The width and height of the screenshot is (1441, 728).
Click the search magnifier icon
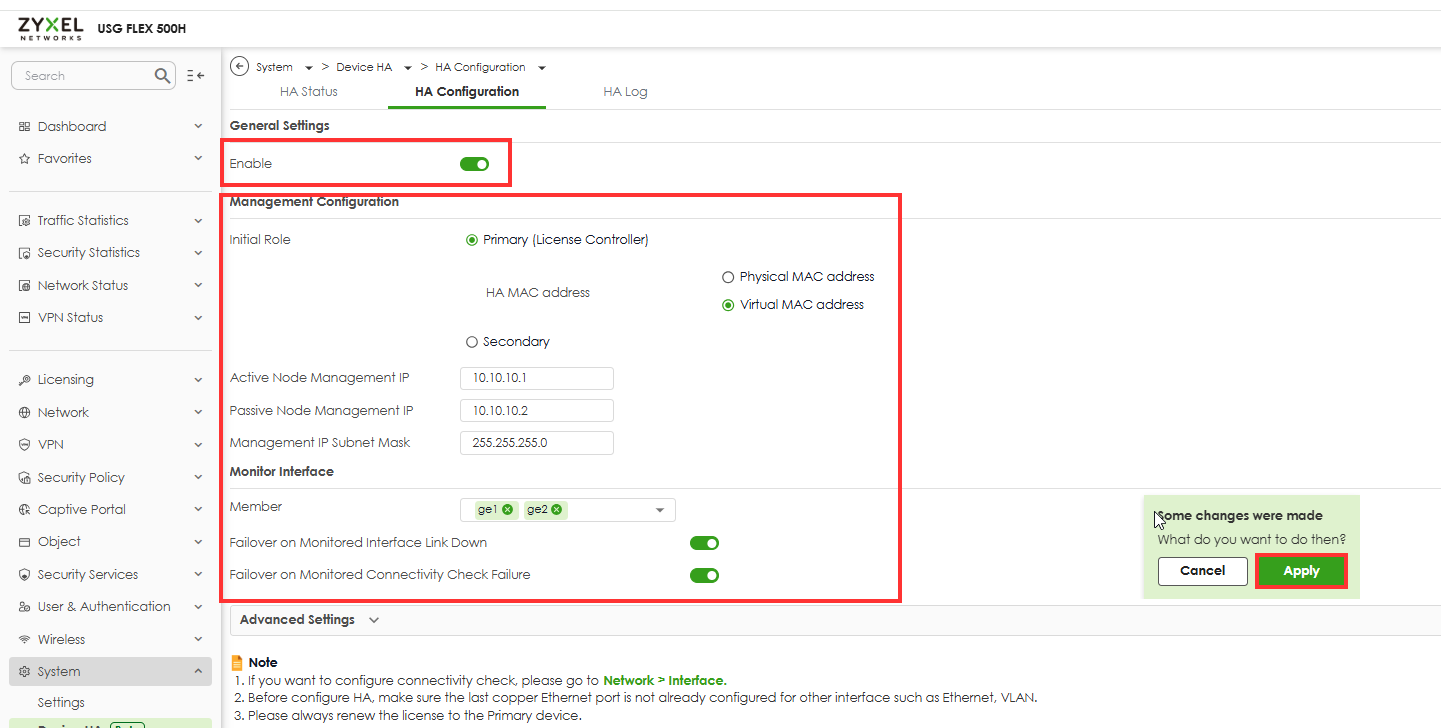tap(163, 76)
